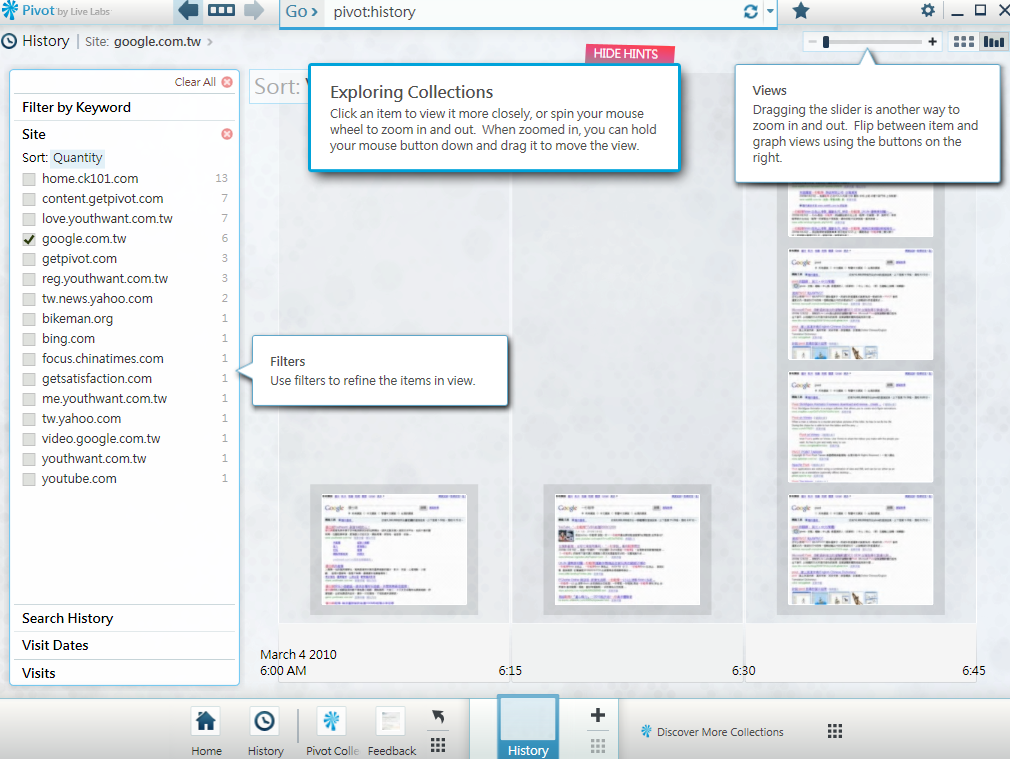Check the home.ck101.com checkbox
The height and width of the screenshot is (759, 1010).
[x=29, y=179]
